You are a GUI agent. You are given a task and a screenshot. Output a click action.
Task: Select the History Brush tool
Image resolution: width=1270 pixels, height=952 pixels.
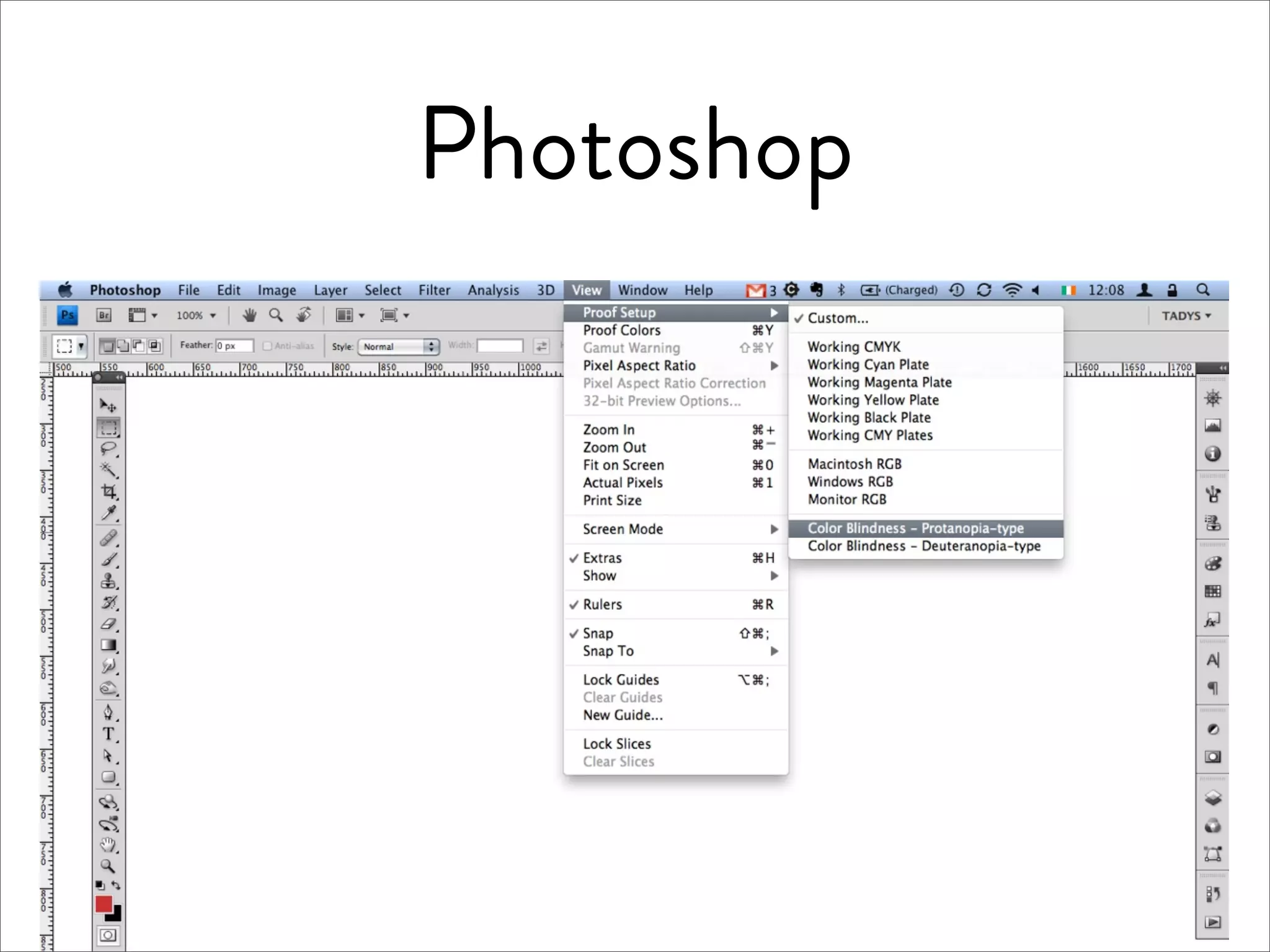pos(109,602)
